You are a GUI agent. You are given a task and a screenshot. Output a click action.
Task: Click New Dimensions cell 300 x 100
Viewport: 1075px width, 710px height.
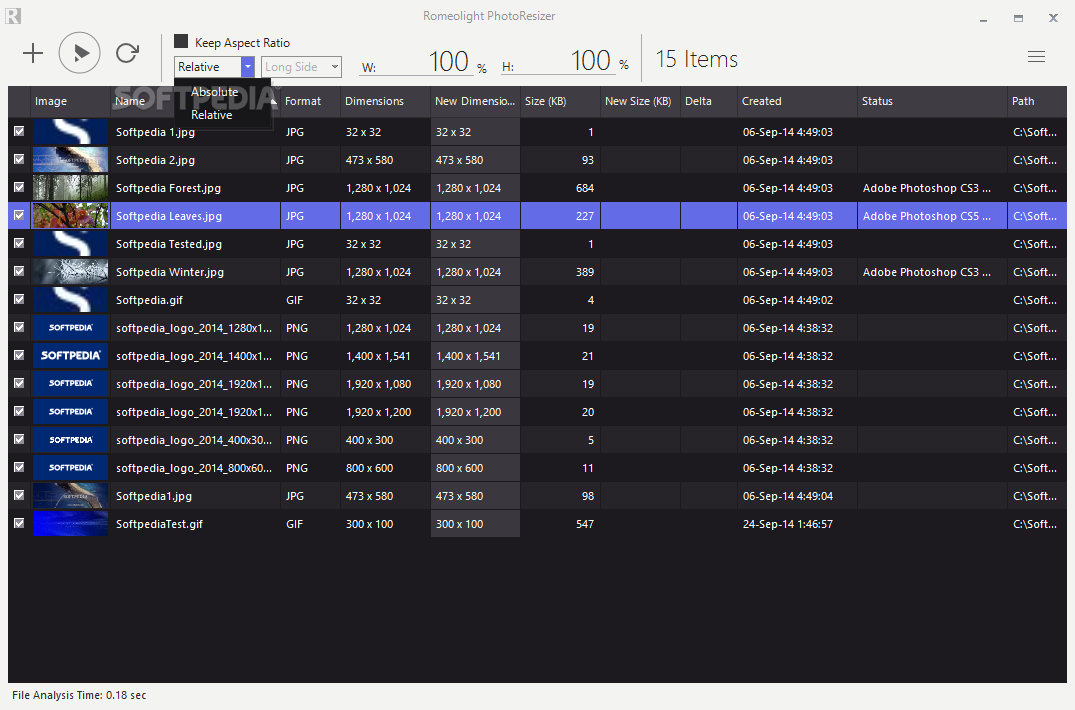pos(475,524)
